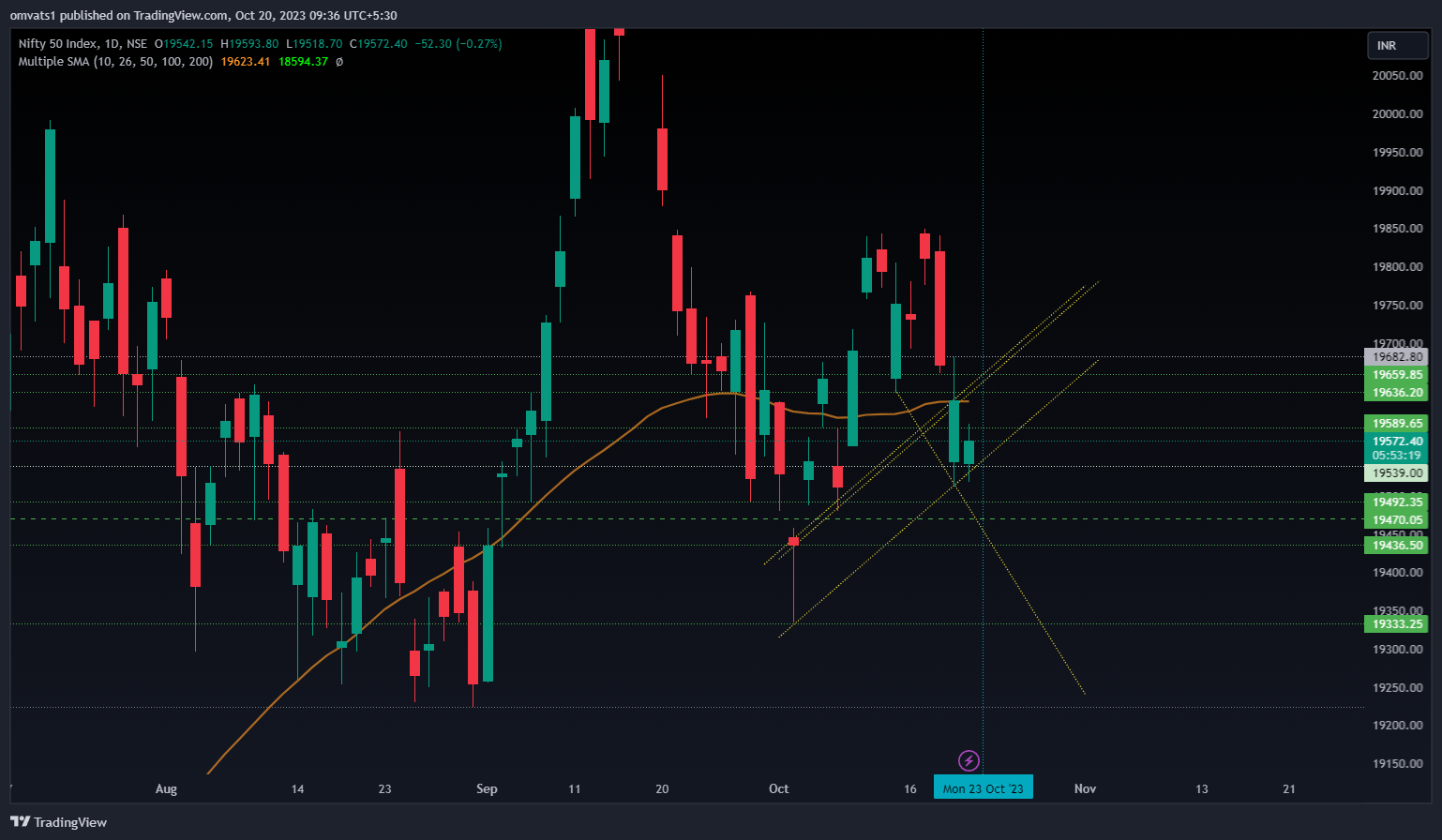The width and height of the screenshot is (1442, 840).
Task: Click the Nov label on time axis
Action: point(1085,788)
